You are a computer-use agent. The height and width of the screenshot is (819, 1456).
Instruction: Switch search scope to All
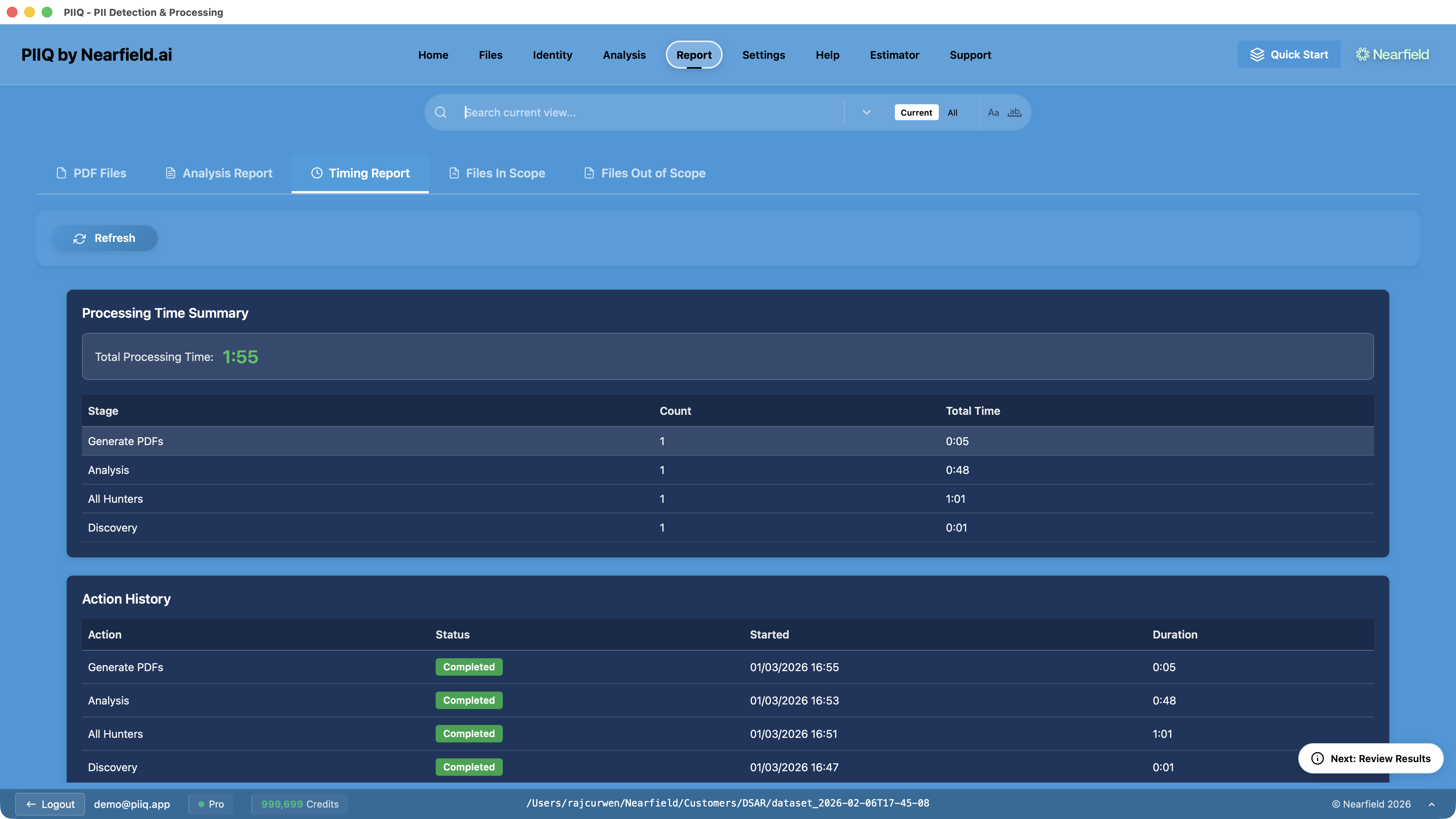[952, 112]
